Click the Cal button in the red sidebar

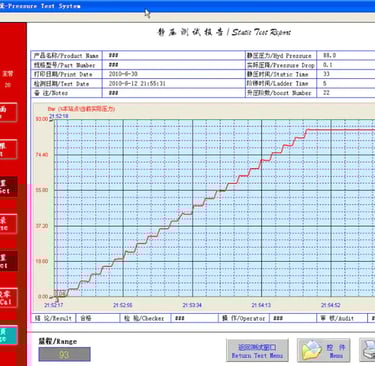click(8, 298)
